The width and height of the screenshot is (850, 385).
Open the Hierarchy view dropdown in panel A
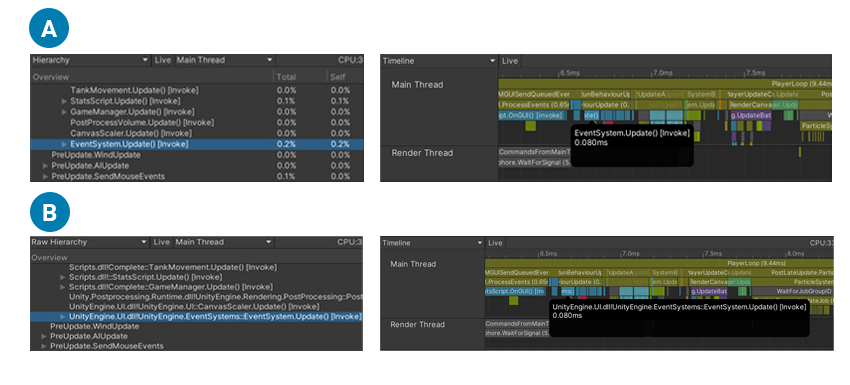pyautogui.click(x=90, y=60)
